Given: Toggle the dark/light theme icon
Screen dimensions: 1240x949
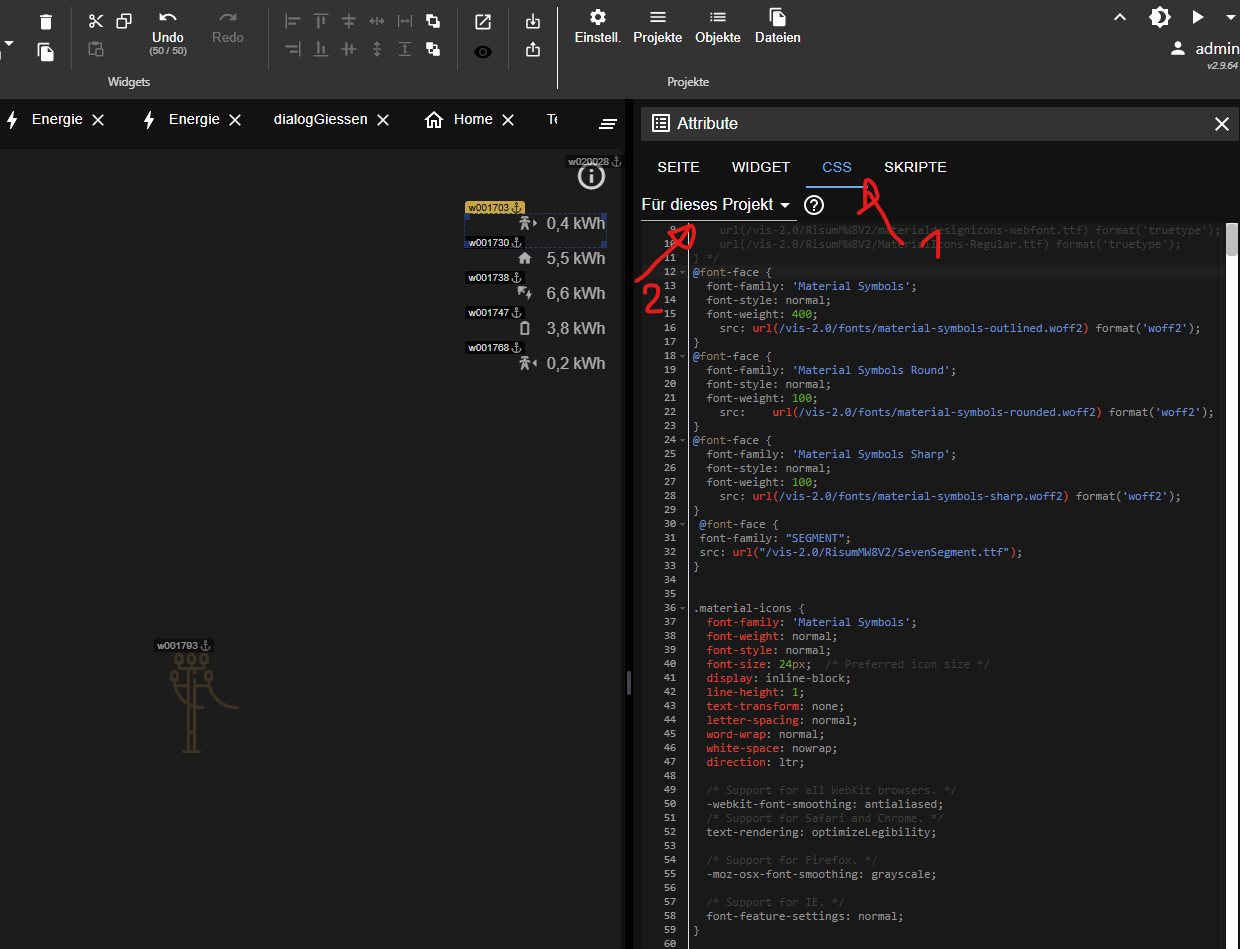Looking at the screenshot, I should coord(1159,17).
